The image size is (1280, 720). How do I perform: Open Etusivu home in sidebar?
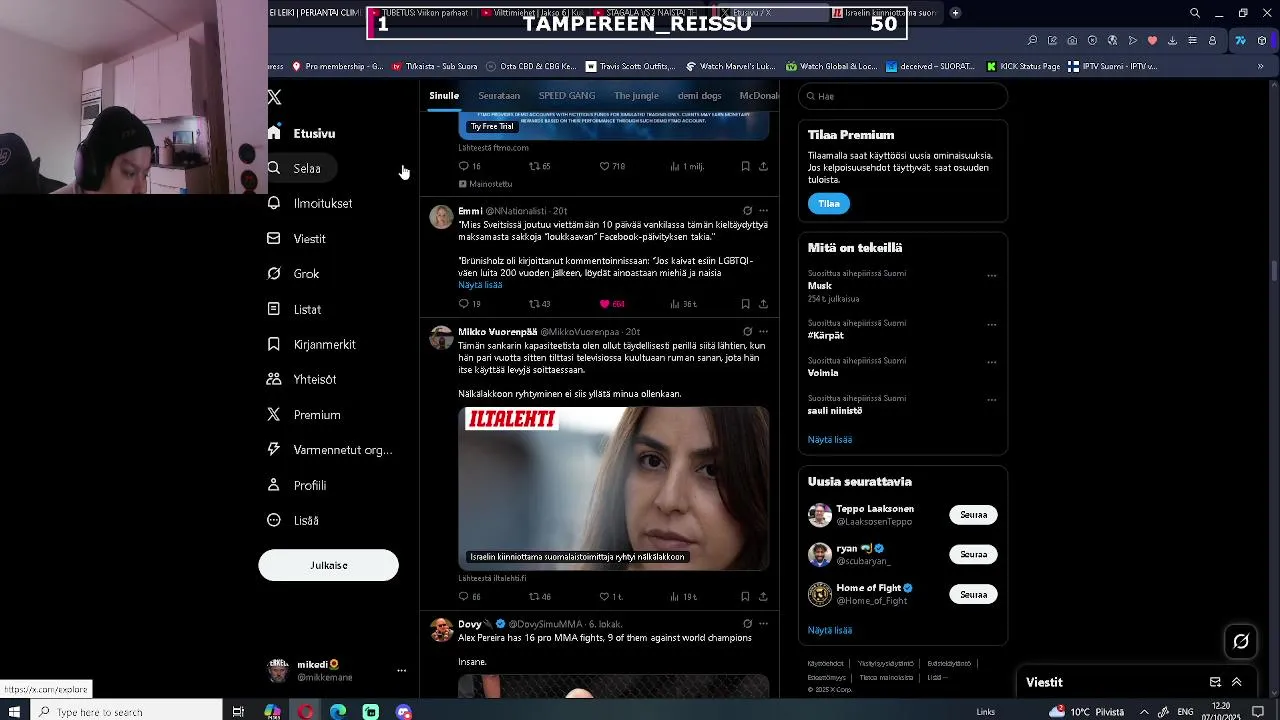point(303,133)
